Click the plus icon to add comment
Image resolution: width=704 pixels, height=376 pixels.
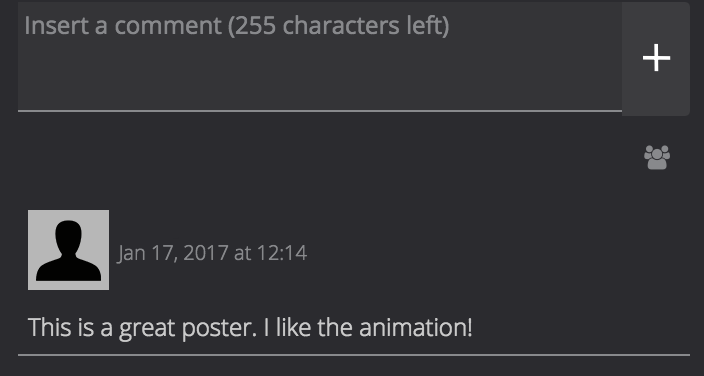point(656,58)
